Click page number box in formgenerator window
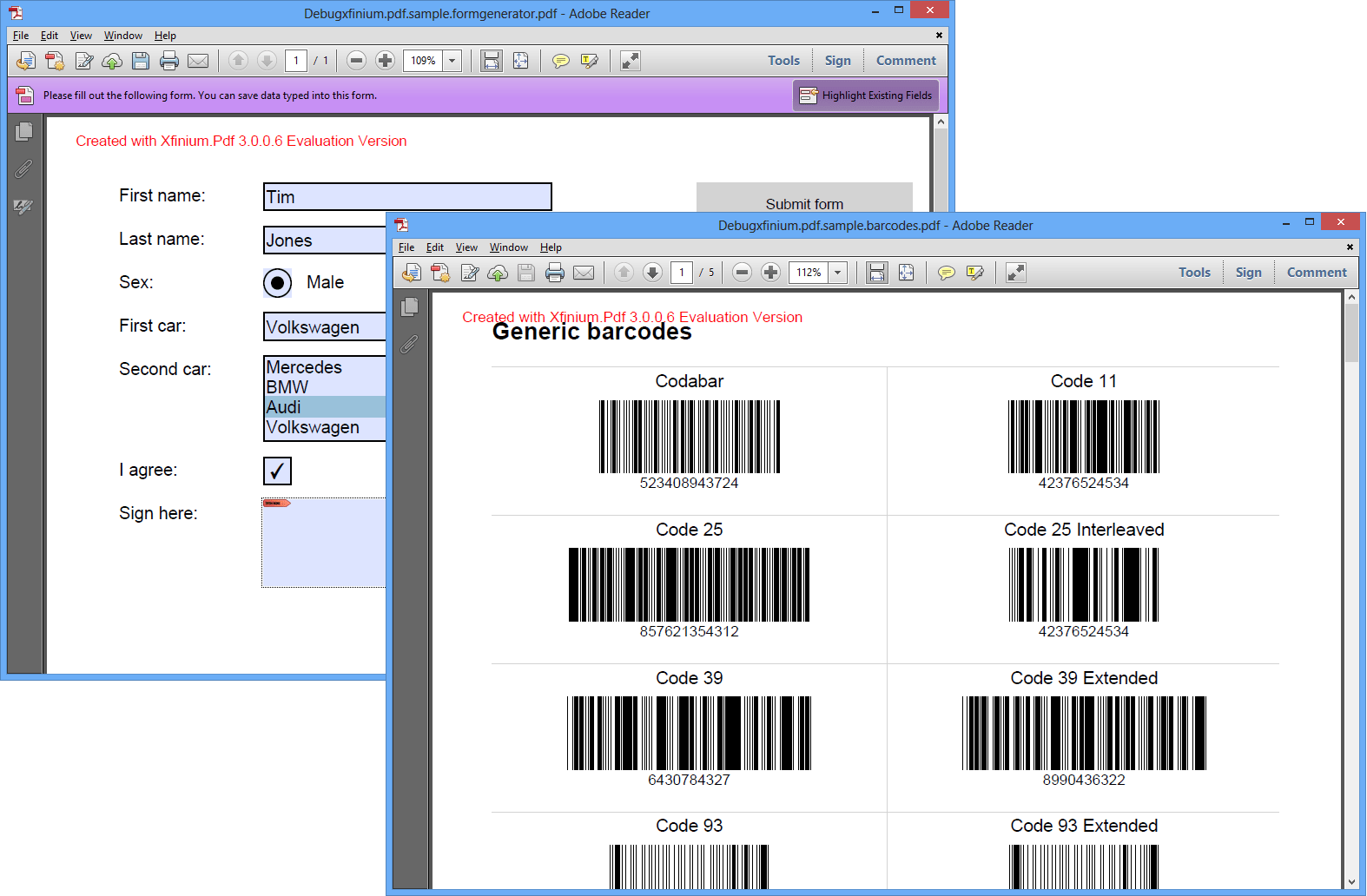The image size is (1367, 896). [x=296, y=61]
